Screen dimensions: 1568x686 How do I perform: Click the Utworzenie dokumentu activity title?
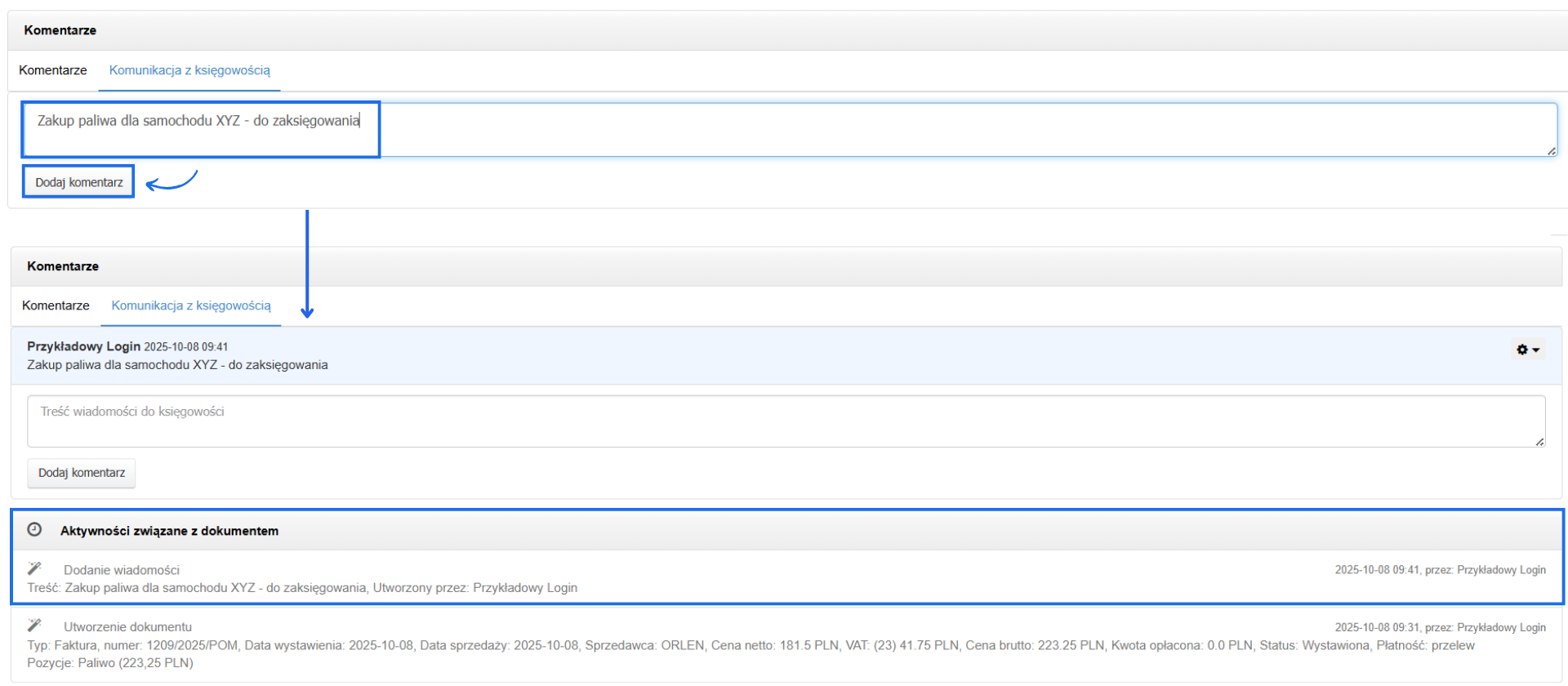(128, 627)
